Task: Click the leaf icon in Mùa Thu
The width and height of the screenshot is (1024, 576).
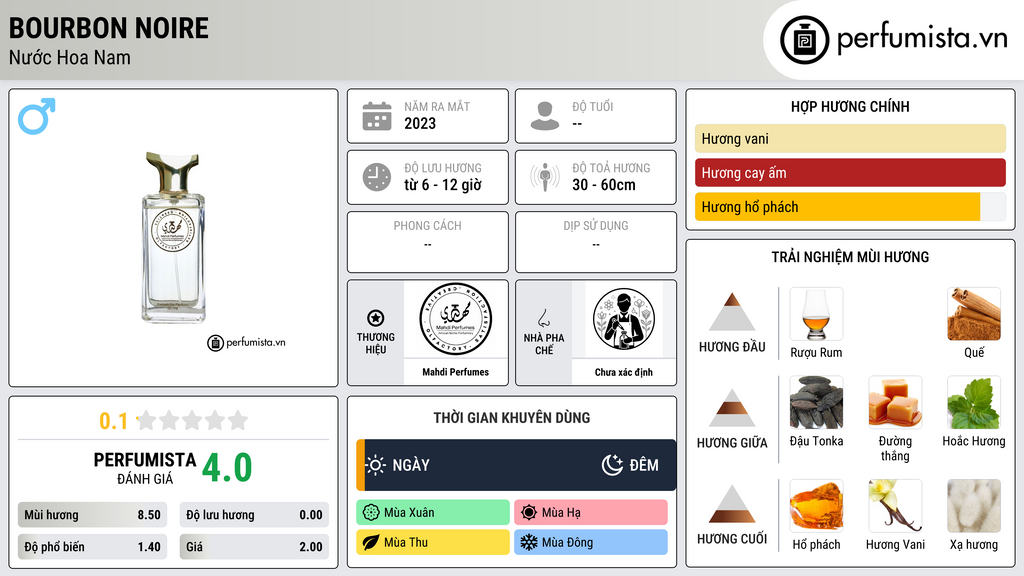Action: [371, 543]
